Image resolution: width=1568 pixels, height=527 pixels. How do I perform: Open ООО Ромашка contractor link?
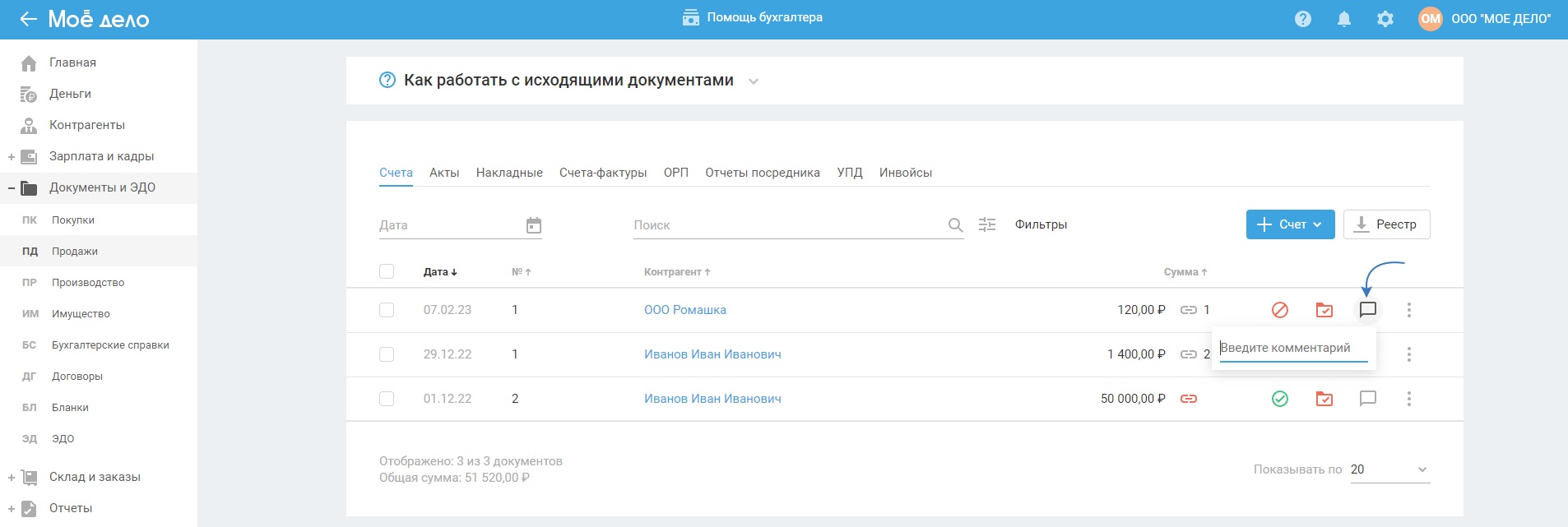click(685, 310)
